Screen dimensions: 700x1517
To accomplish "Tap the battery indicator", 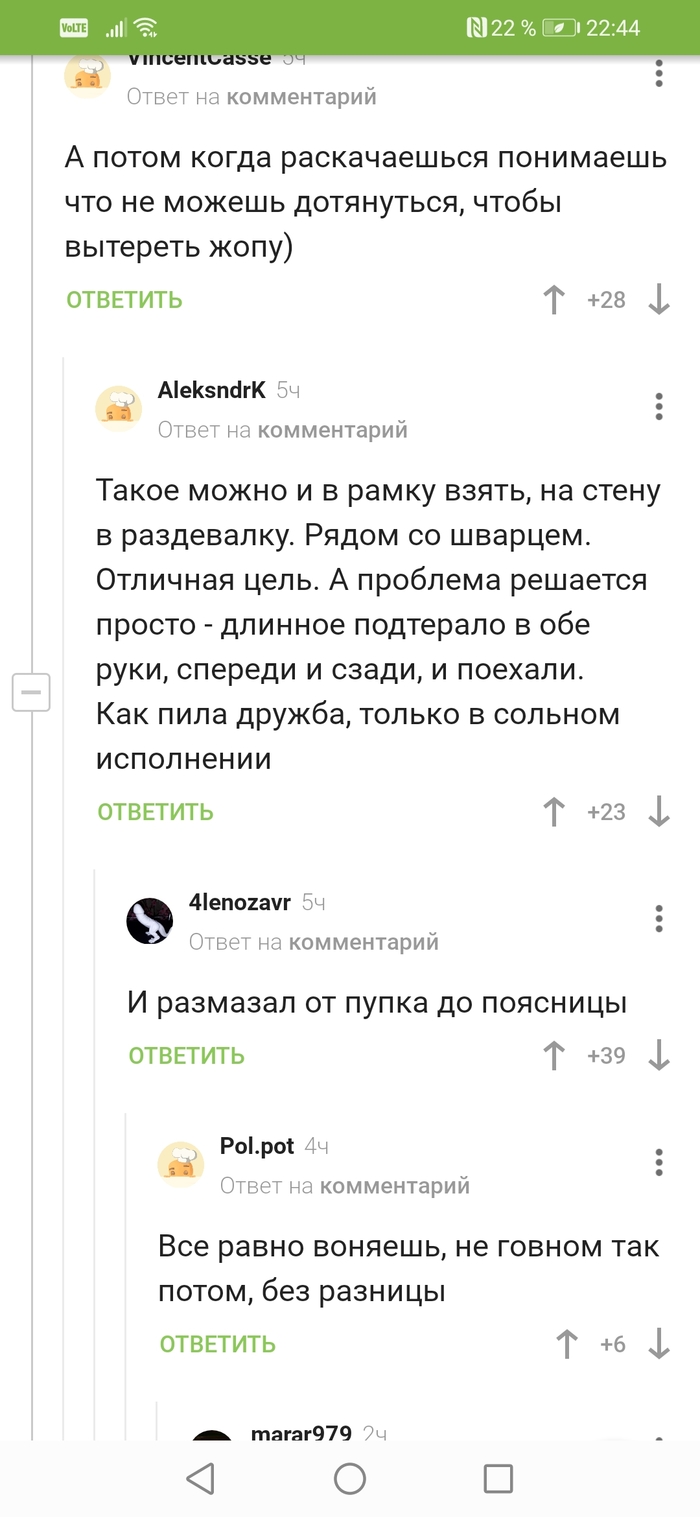I will (x=560, y=28).
